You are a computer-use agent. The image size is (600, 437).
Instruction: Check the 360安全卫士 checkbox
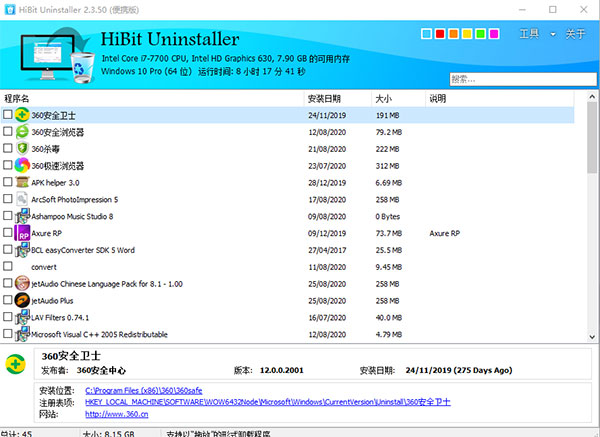pos(8,114)
